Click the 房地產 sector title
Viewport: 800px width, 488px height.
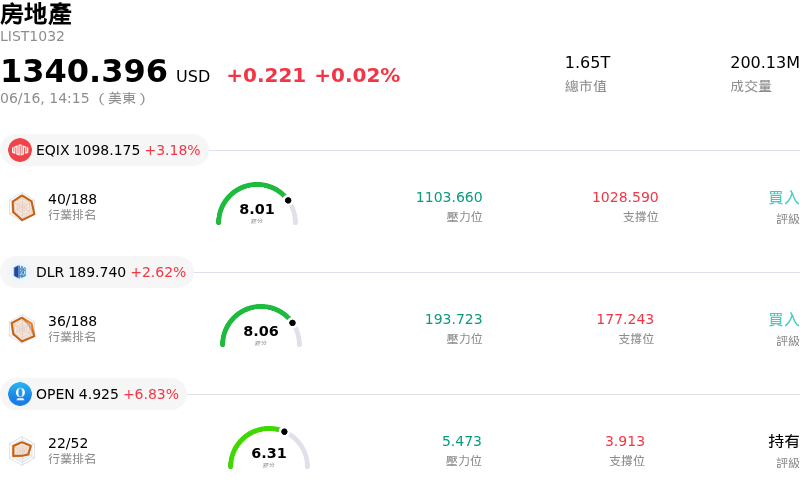36,14
